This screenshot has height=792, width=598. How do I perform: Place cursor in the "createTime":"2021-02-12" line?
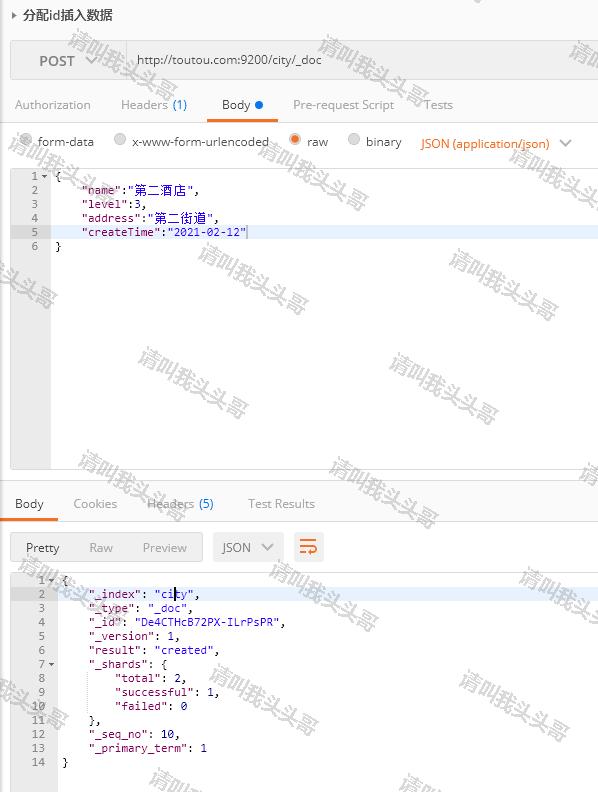(164, 232)
